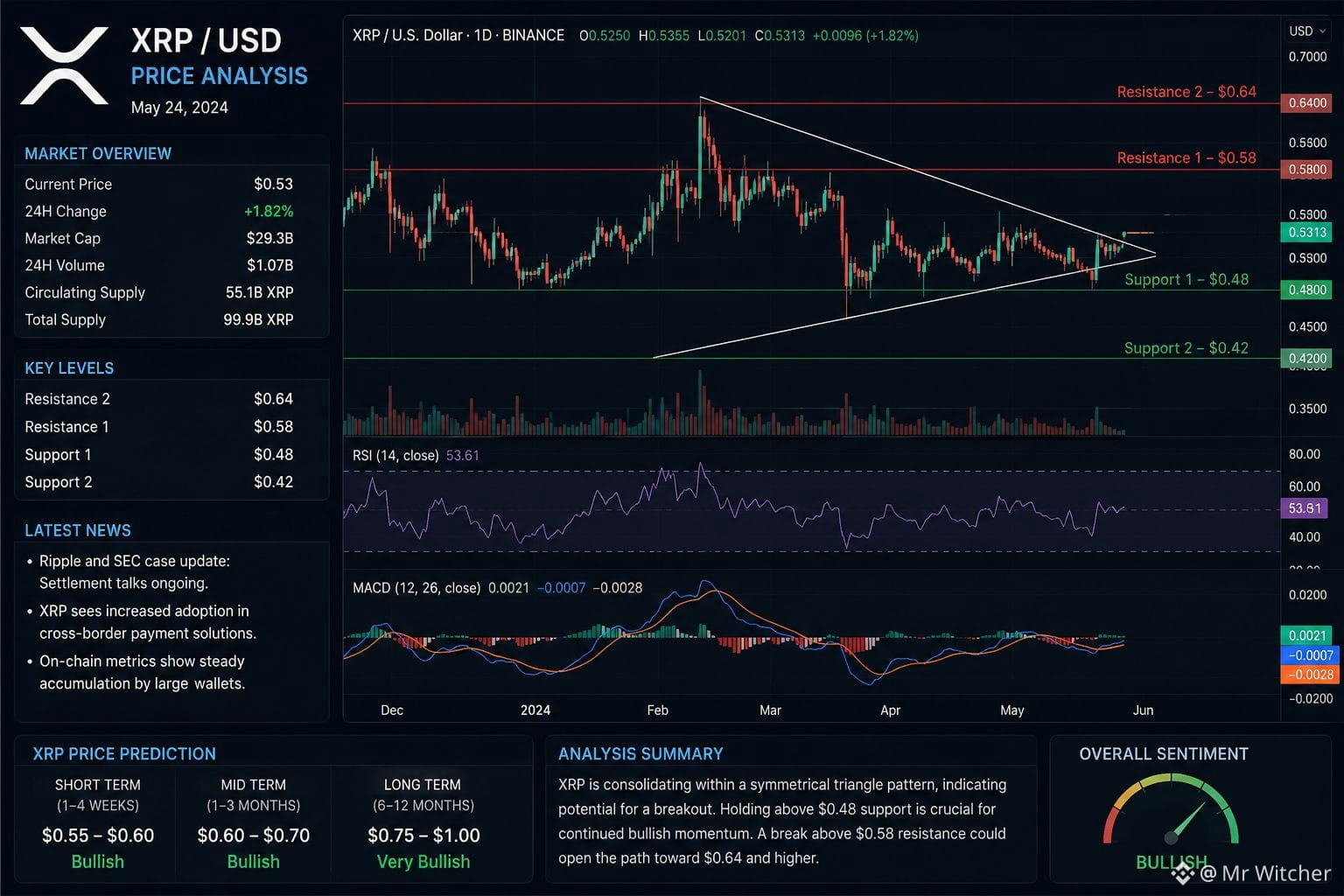The width and height of the screenshot is (1344, 896).
Task: Click the 'Support 1 – $0.48' chart line label
Action: (x=1186, y=280)
